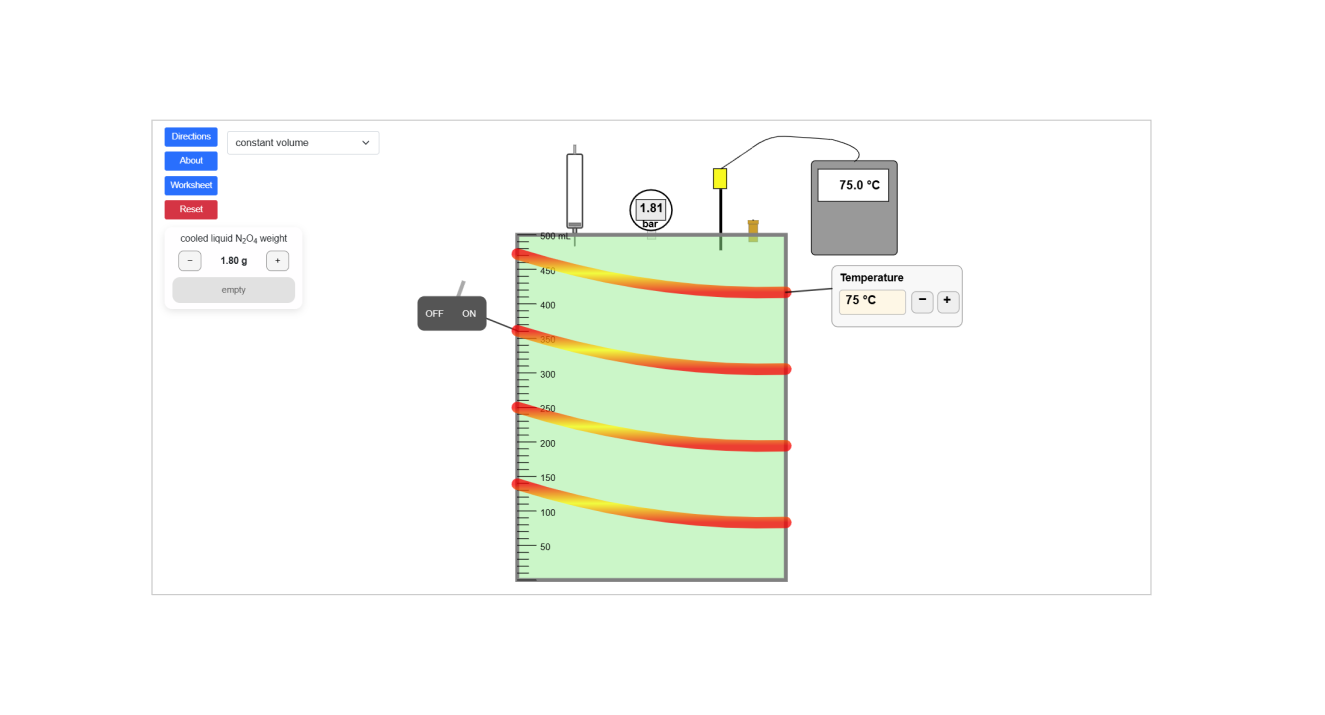Switch the heater to OFF
Image resolution: width=1325 pixels, height=715 pixels.
tap(434, 313)
